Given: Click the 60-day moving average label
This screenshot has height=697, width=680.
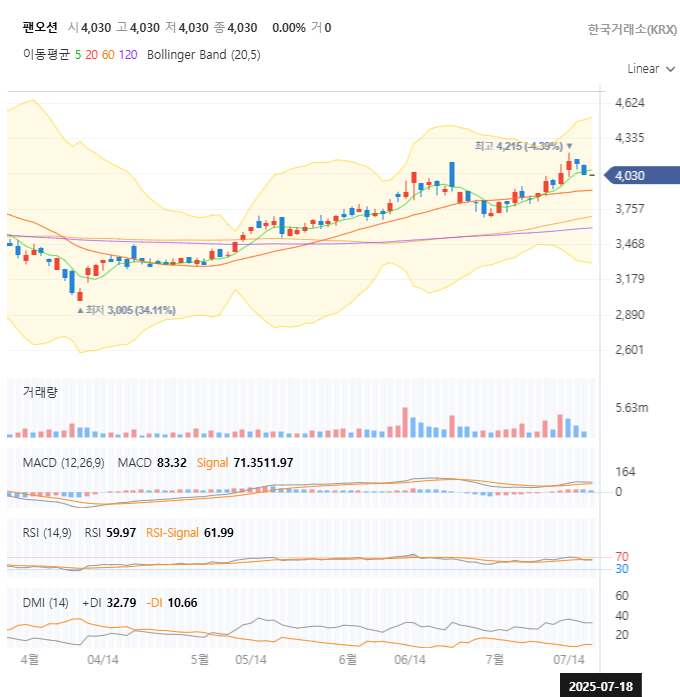Looking at the screenshot, I should (x=108, y=55).
